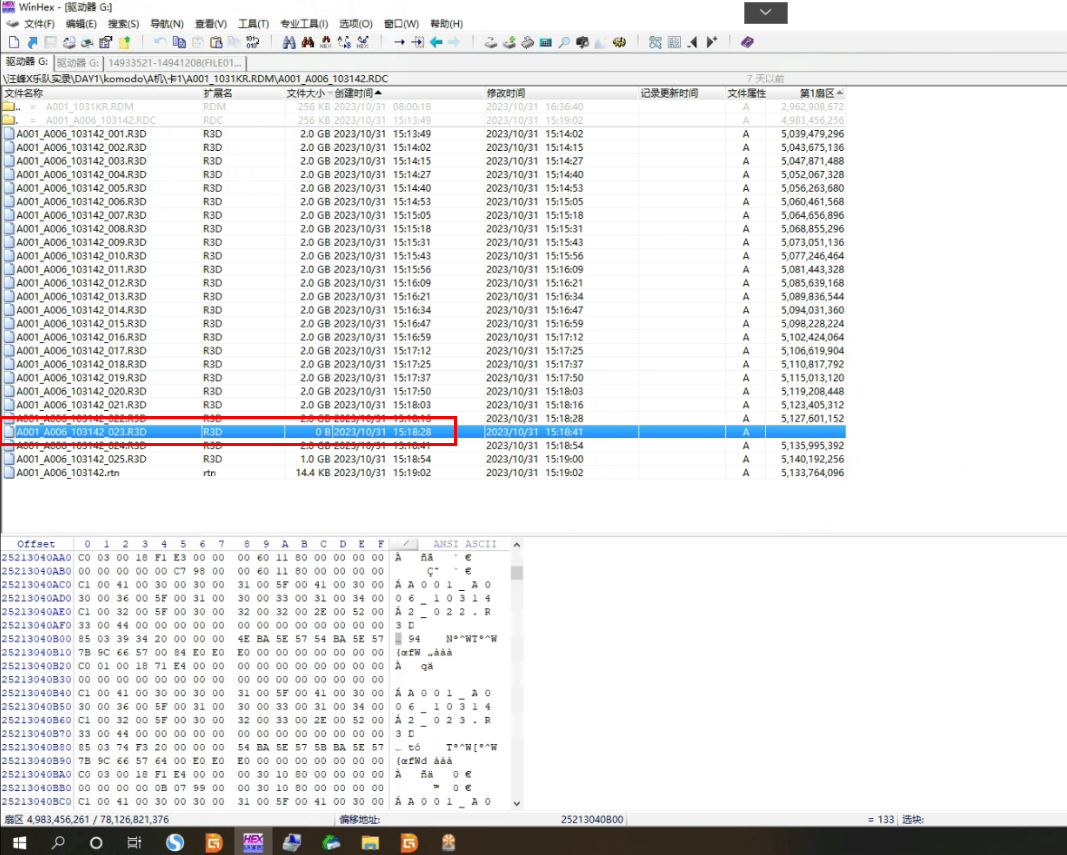Open the 编辑(E) menu
The height and width of the screenshot is (855, 1067).
click(x=81, y=24)
